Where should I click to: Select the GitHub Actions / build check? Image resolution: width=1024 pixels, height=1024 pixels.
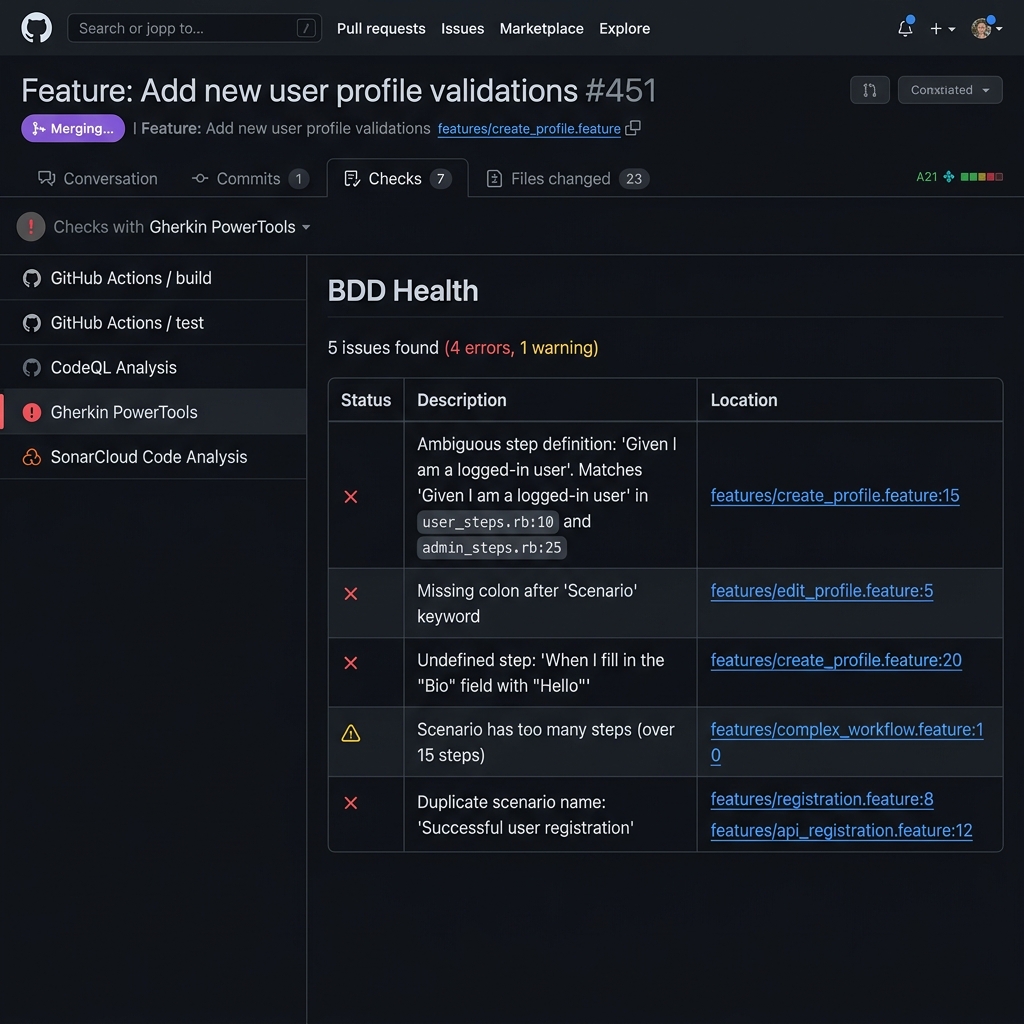coord(153,278)
